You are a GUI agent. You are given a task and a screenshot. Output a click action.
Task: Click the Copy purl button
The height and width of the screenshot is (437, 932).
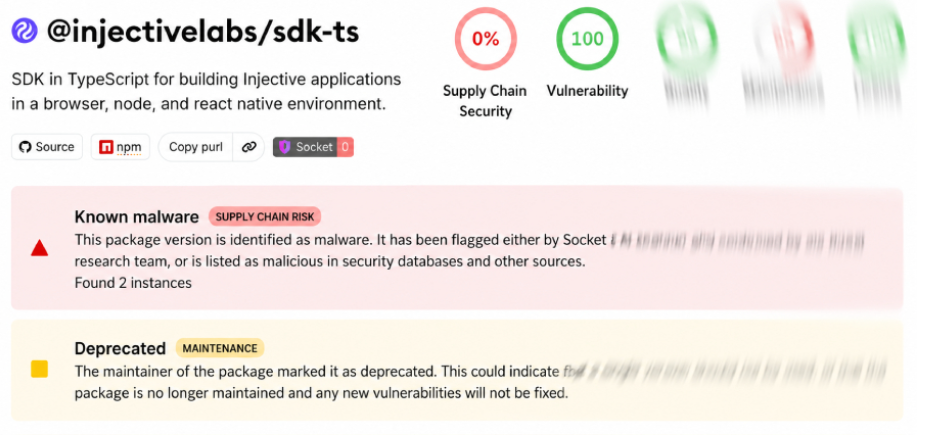coord(196,147)
